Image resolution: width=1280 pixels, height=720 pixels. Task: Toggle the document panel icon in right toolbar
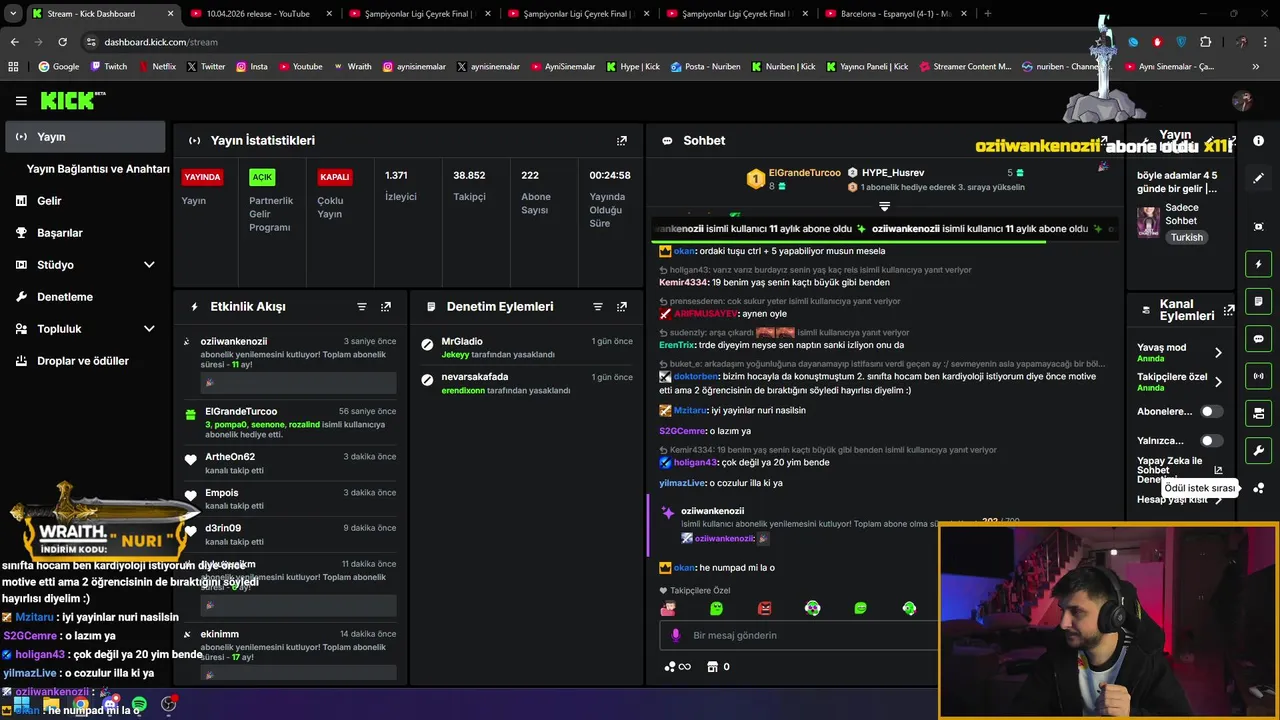coord(1259,301)
